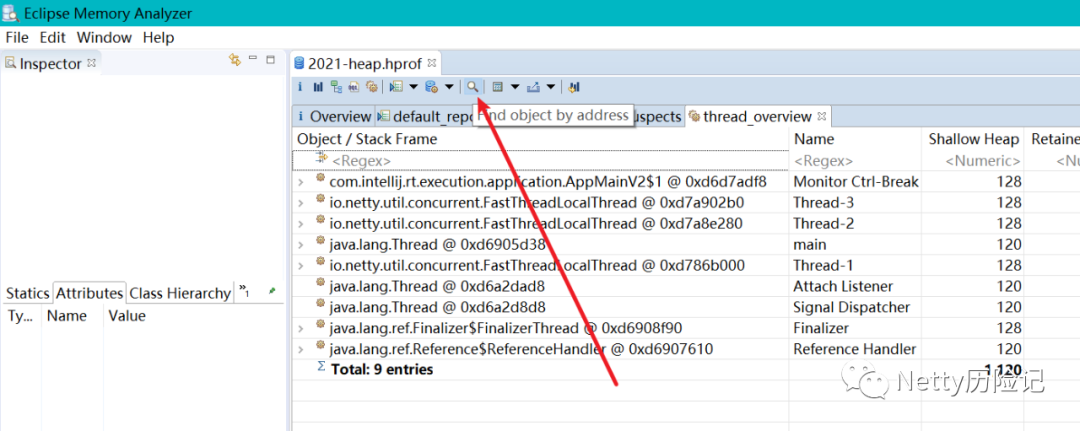
Task: Expand the AppMainV2$1 thread row
Action: tap(300, 182)
